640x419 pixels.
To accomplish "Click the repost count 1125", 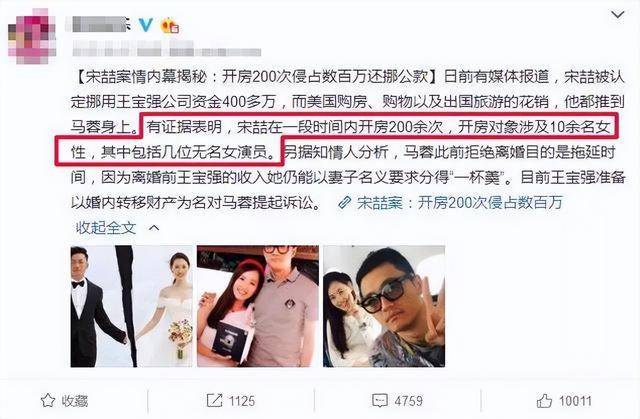I will (x=242, y=401).
